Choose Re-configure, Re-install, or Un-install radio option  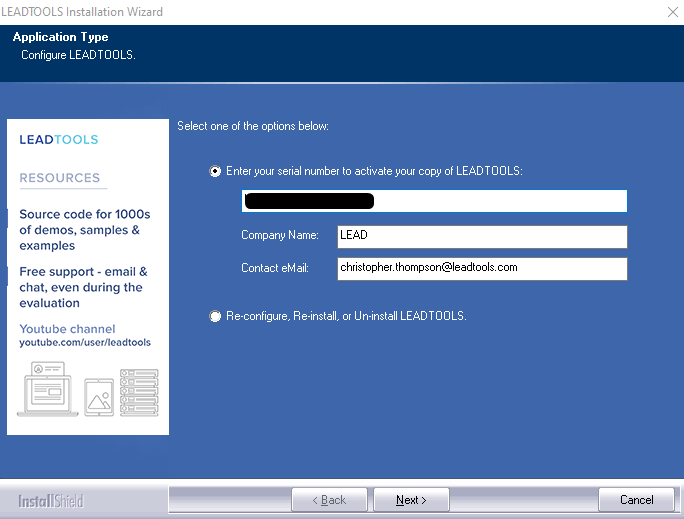[215, 316]
